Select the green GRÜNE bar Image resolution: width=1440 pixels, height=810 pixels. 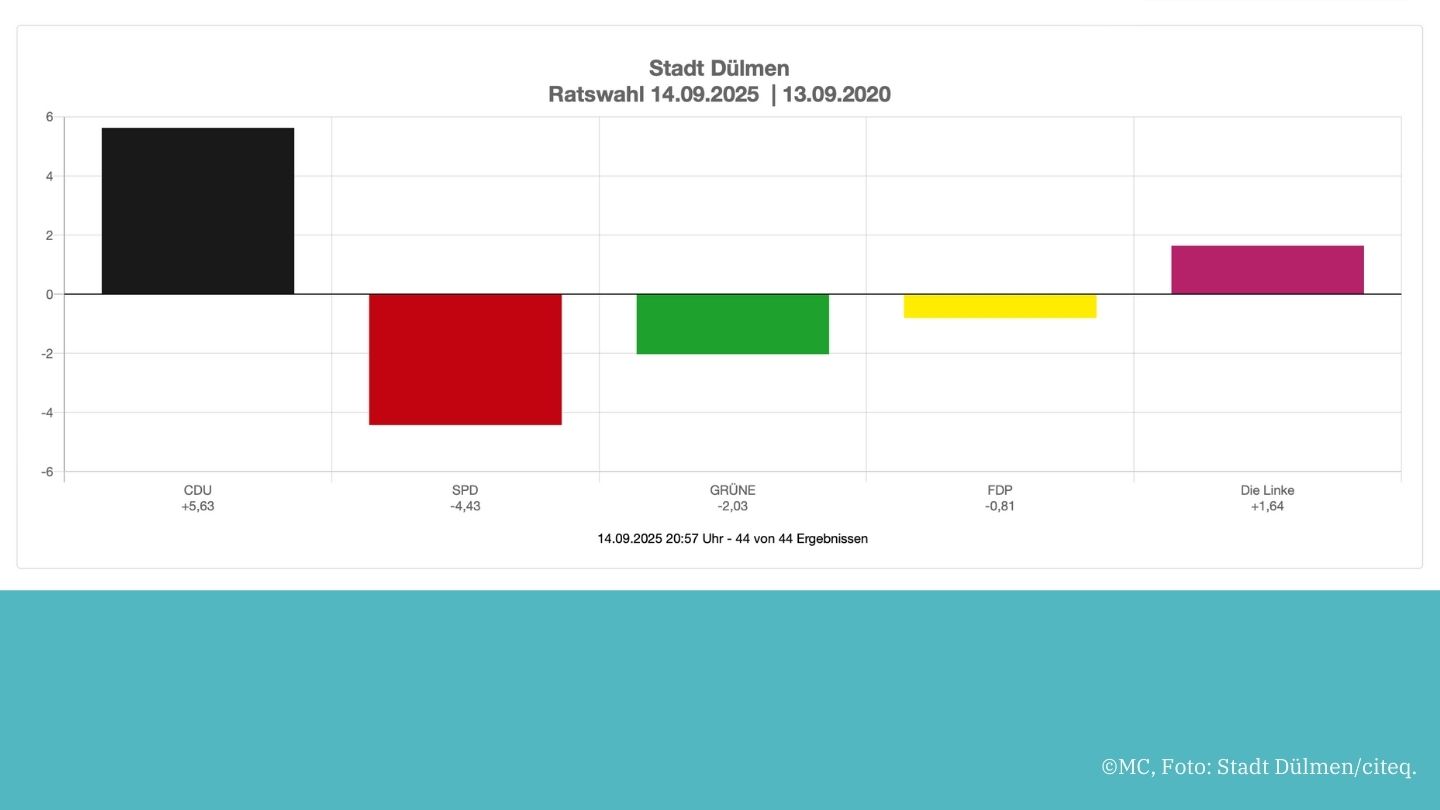(732, 324)
